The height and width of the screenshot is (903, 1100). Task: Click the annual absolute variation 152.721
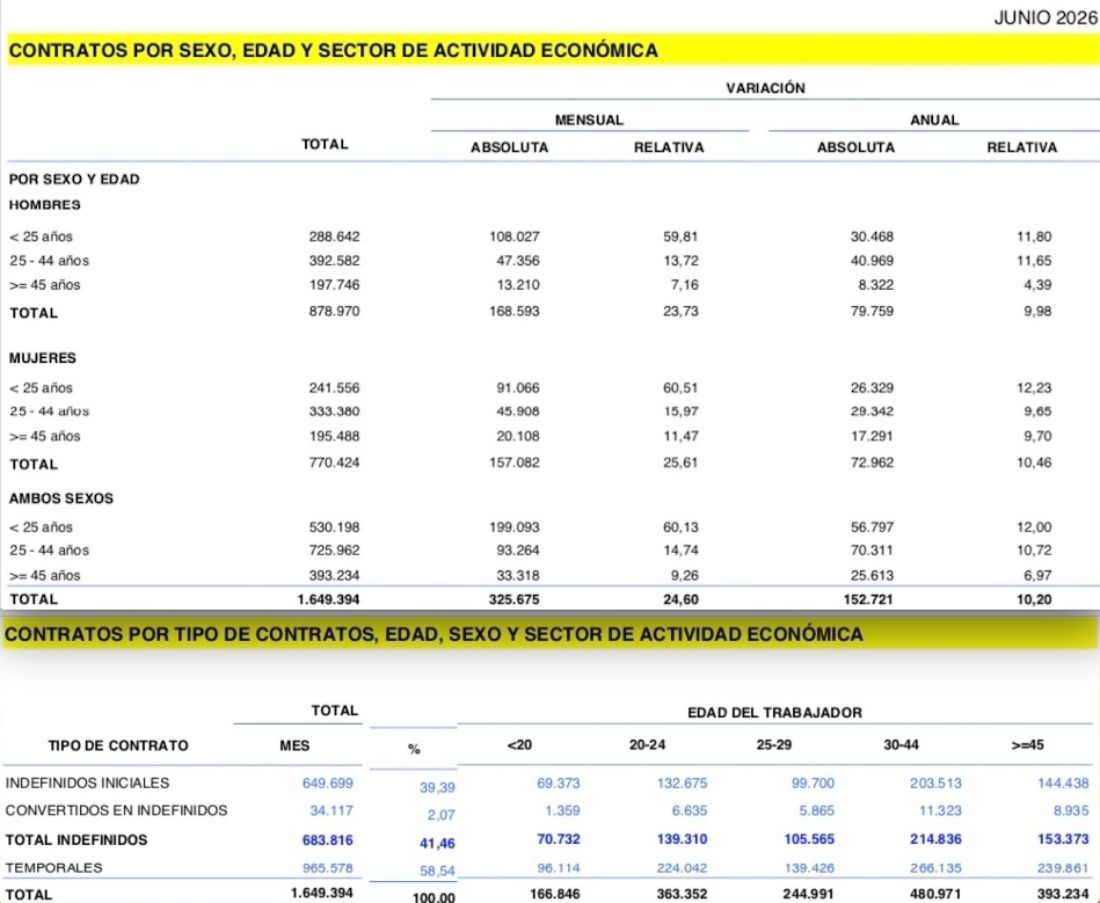868,599
